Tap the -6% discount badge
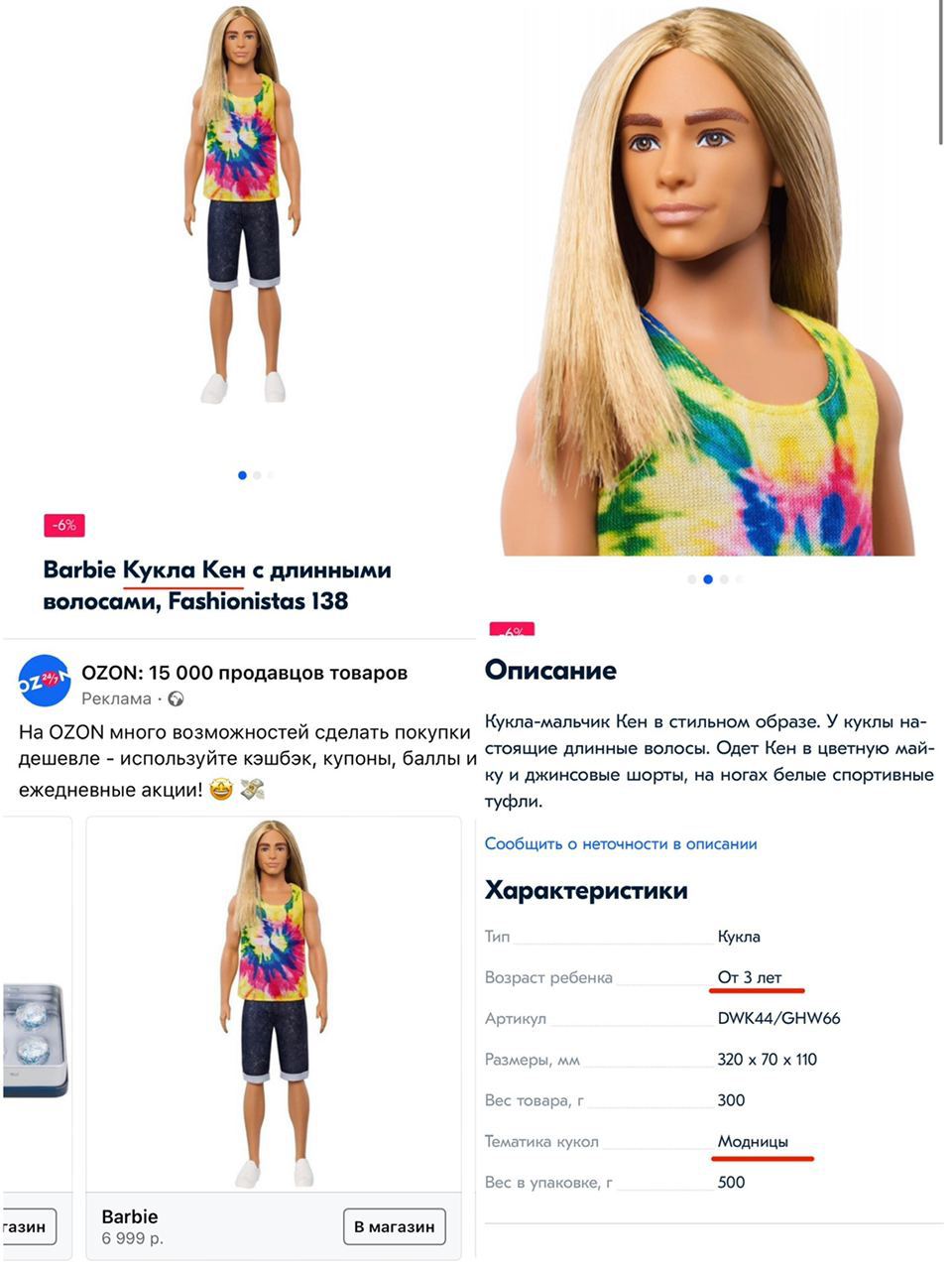Image resolution: width=952 pixels, height=1270 pixels. [x=64, y=525]
